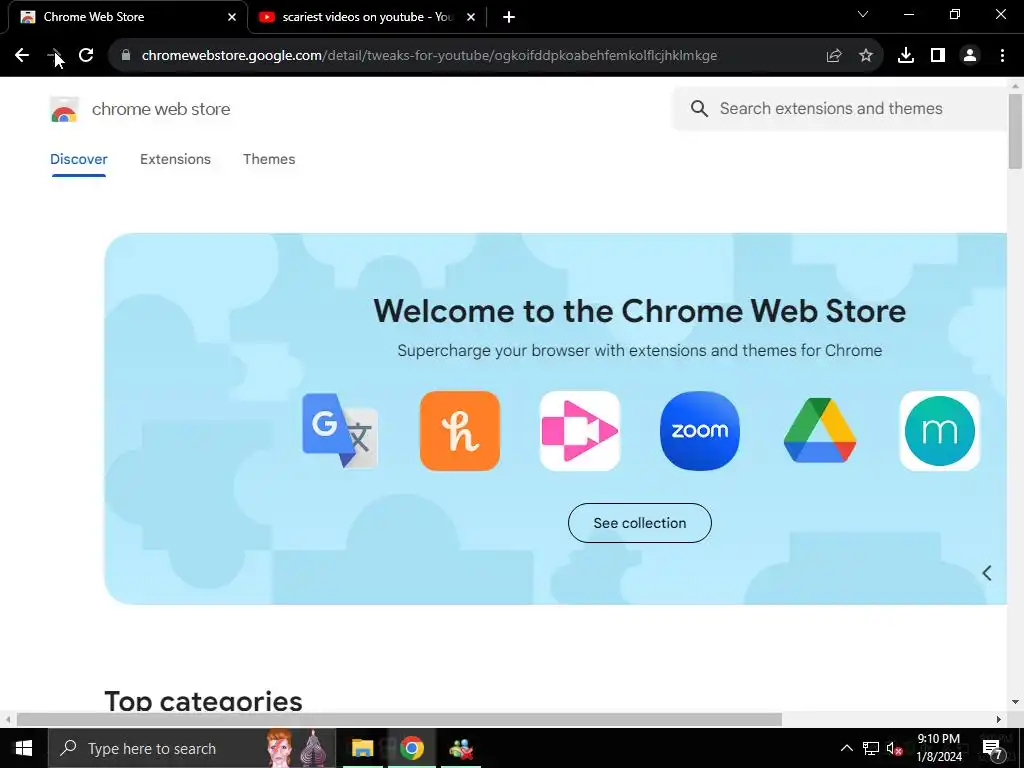Click the Welcome to the Chrome Web Store heading
This screenshot has height=768, width=1024.
click(639, 311)
